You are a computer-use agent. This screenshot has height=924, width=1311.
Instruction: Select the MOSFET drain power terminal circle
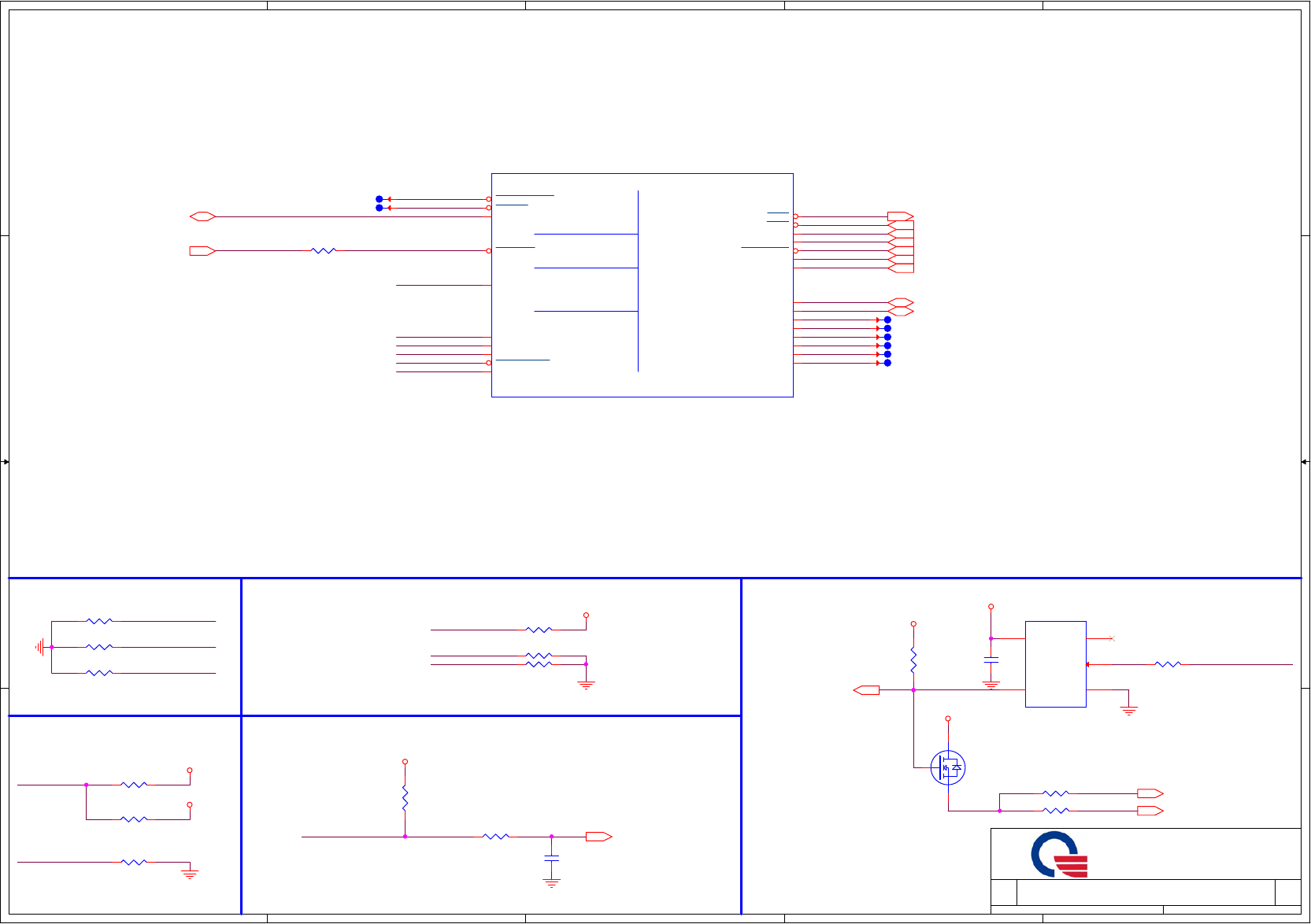click(948, 719)
